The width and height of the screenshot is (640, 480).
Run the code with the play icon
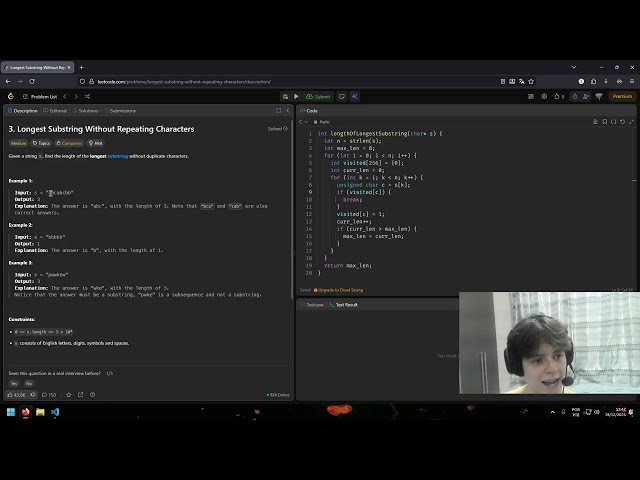click(296, 97)
